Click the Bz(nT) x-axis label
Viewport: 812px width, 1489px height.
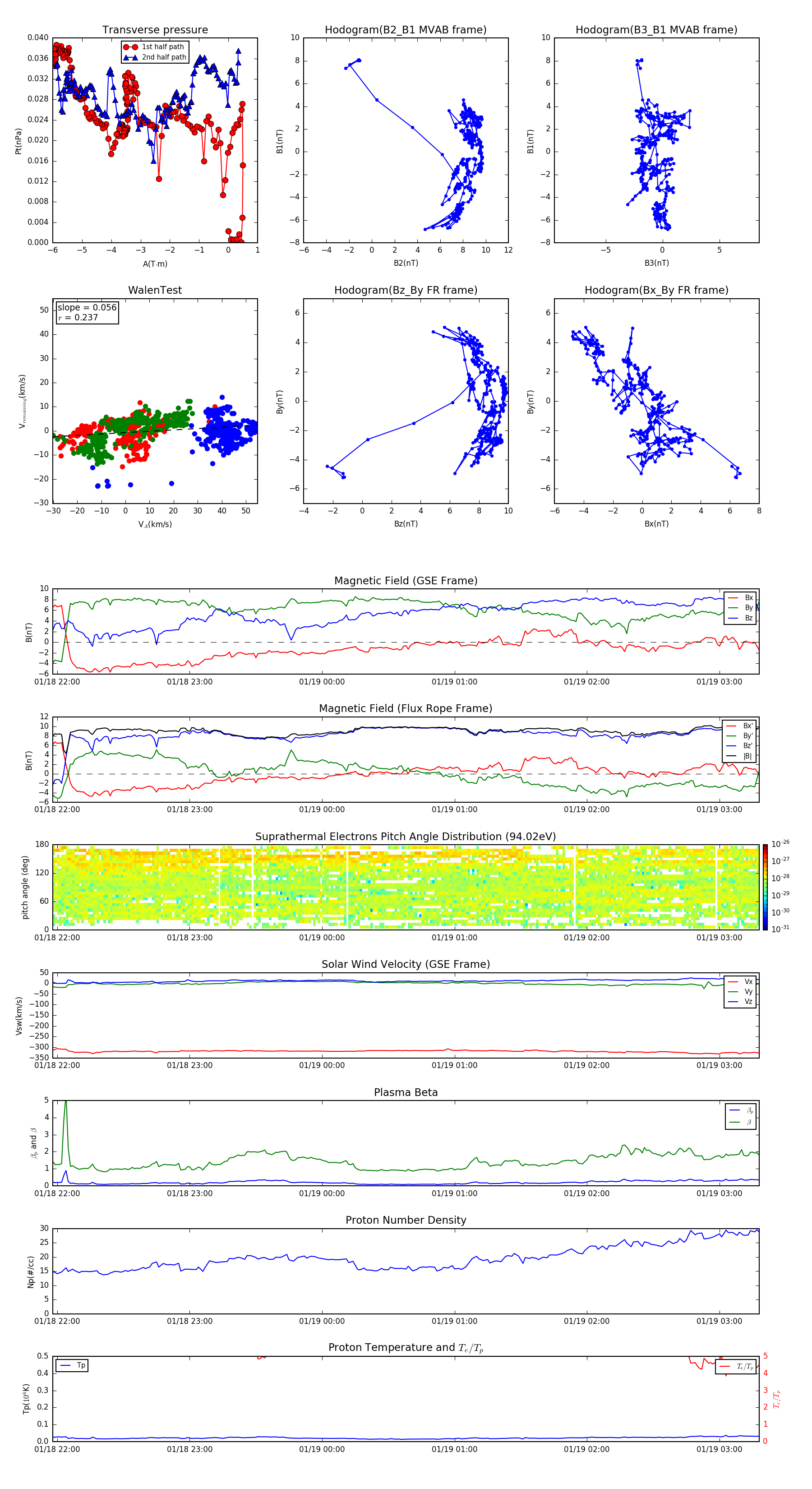click(406, 524)
